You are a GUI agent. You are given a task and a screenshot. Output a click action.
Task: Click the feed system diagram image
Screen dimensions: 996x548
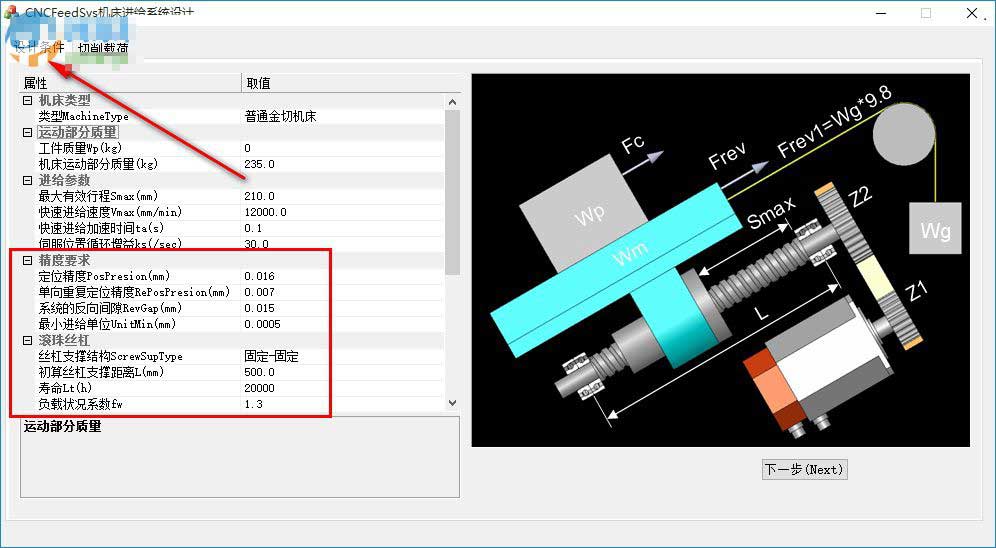pyautogui.click(x=720, y=260)
